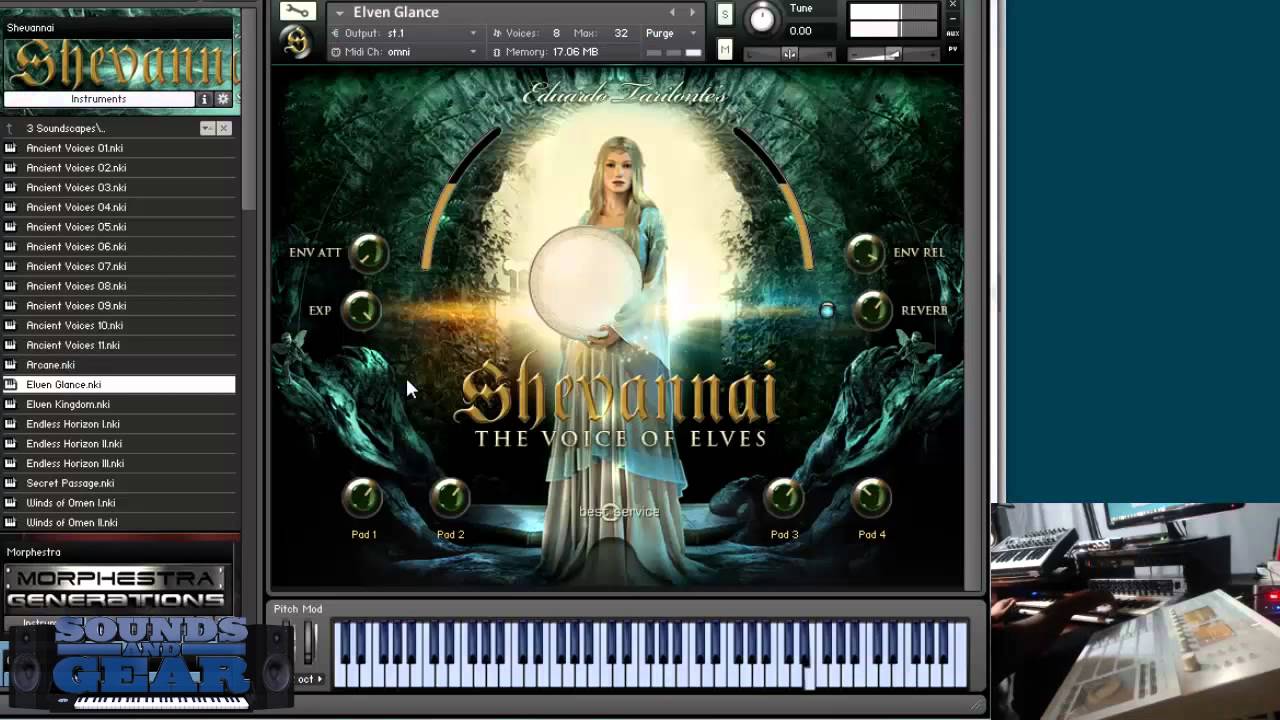Open library settings gear beside Instruments
The height and width of the screenshot is (720, 1280).
click(223, 99)
